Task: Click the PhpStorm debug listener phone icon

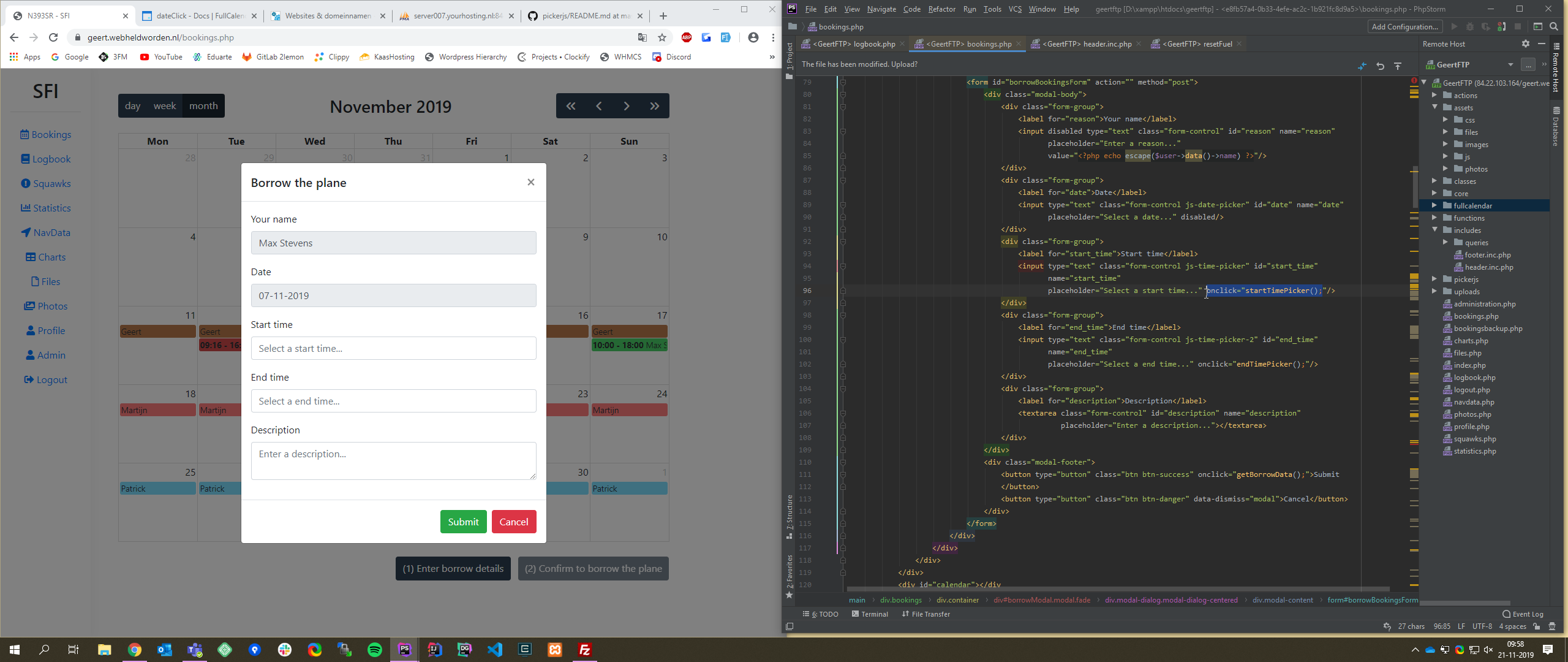Action: pyautogui.click(x=1502, y=26)
